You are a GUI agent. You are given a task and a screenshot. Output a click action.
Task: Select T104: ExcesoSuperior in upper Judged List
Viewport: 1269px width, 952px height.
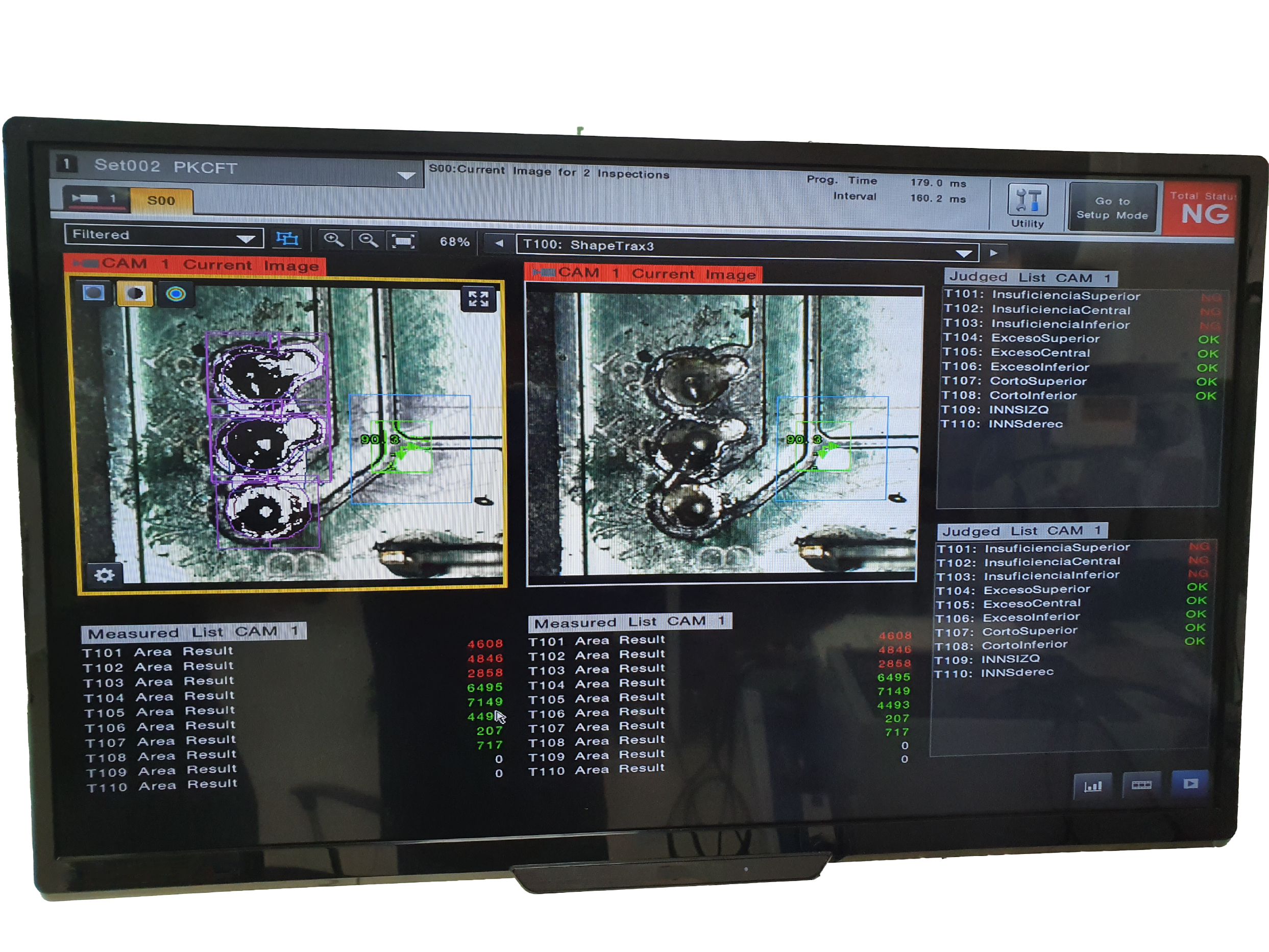click(1081, 338)
